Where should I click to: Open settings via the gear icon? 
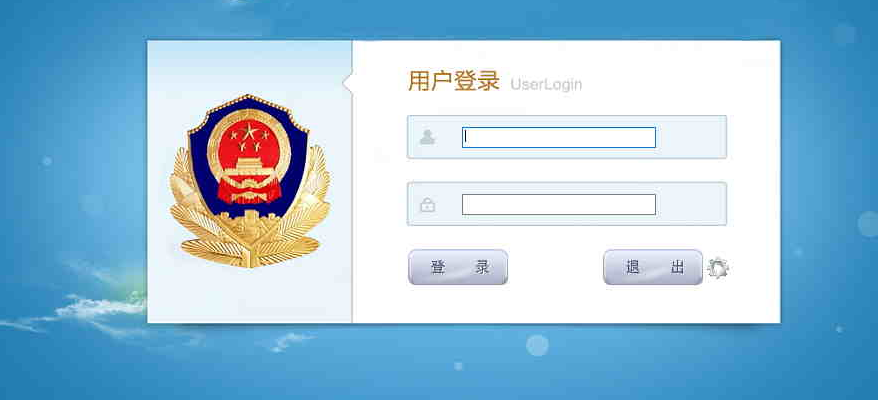click(x=718, y=268)
